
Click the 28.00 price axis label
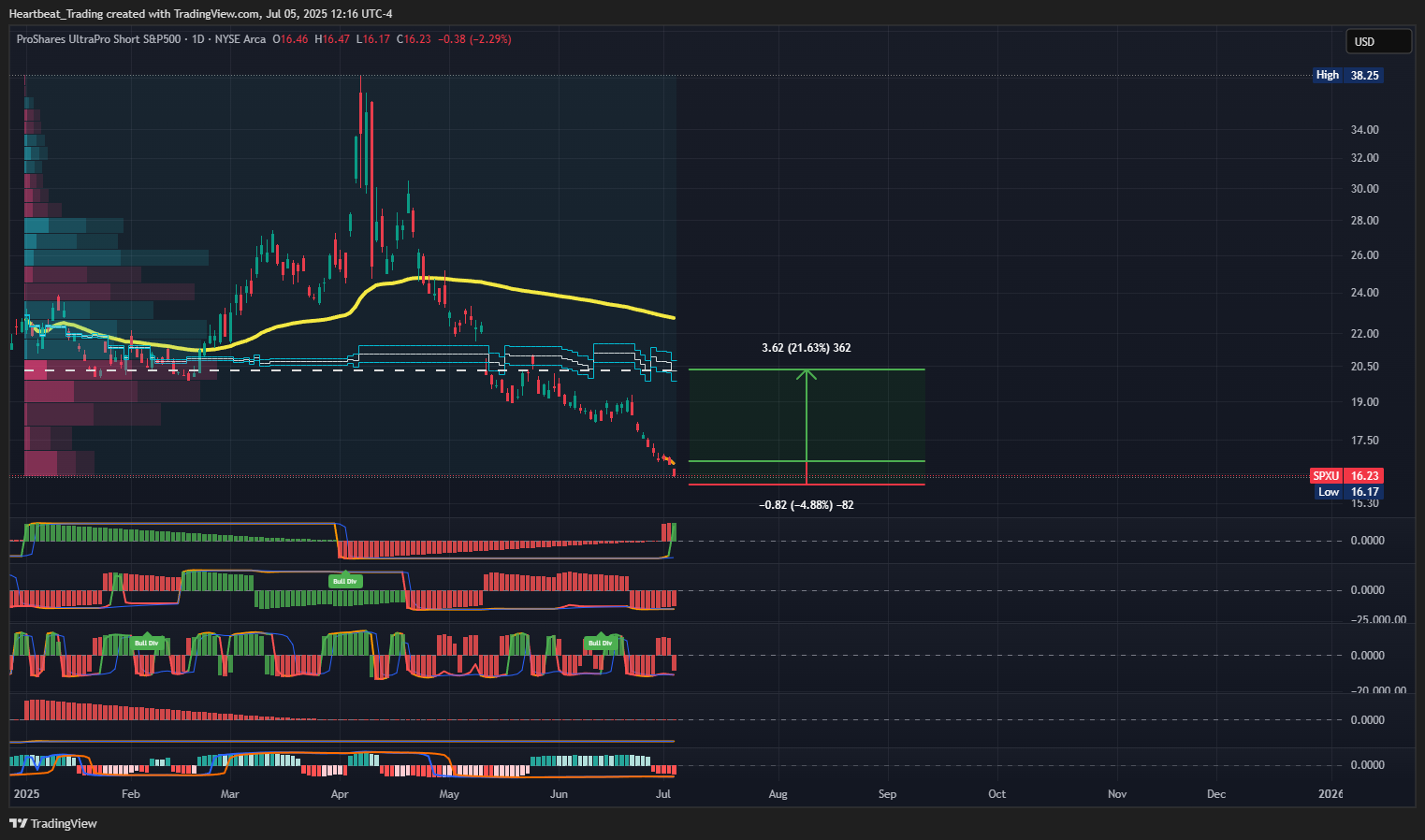point(1364,221)
